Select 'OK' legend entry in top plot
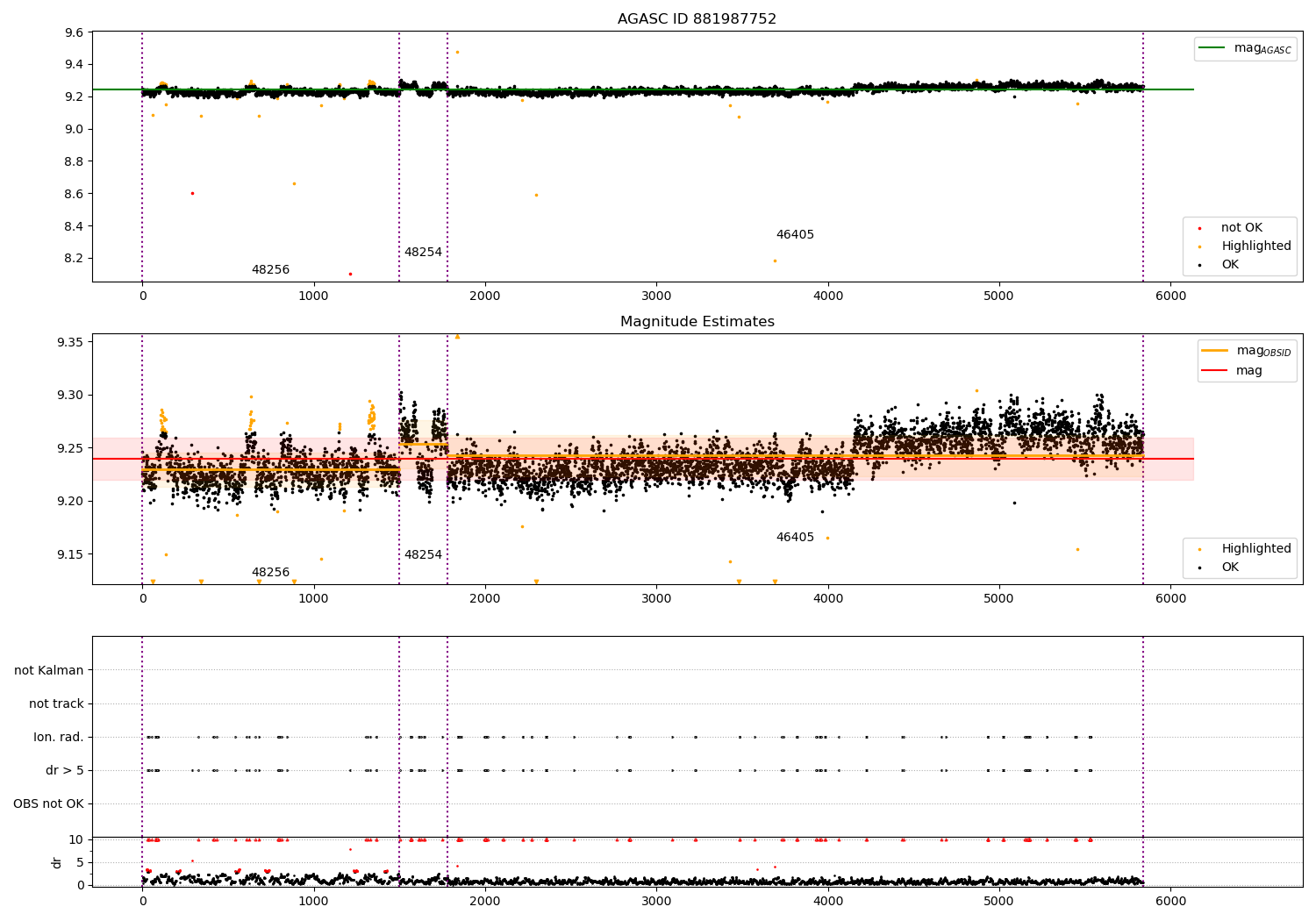 tap(1230, 264)
